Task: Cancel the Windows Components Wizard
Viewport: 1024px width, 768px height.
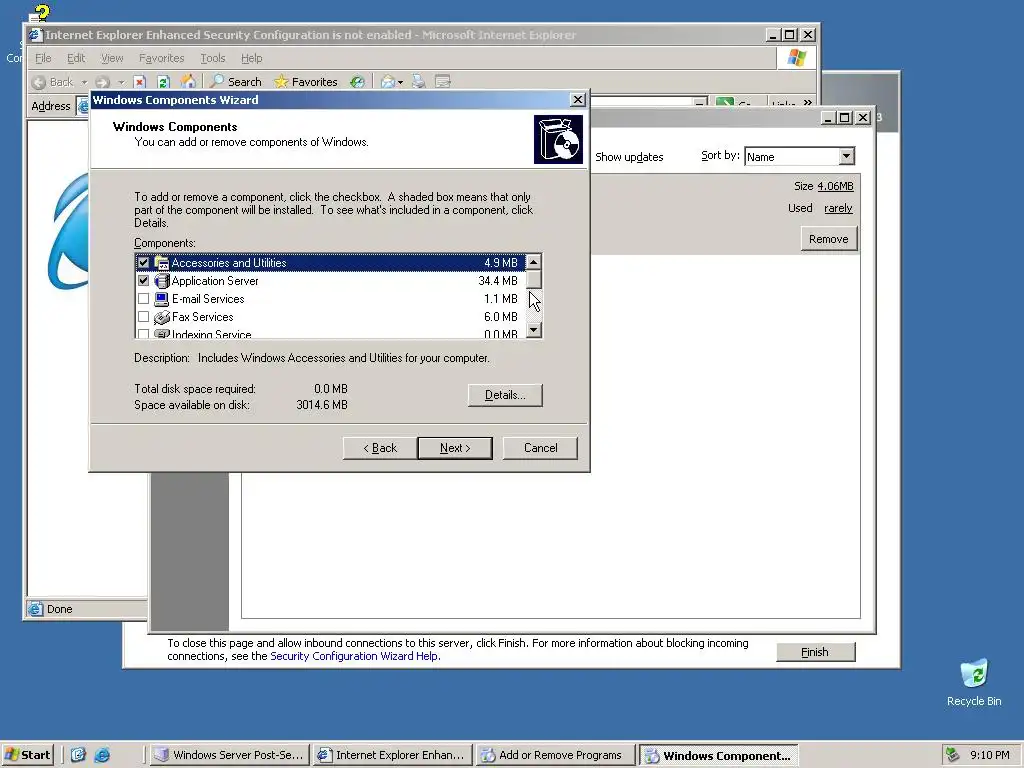Action: pyautogui.click(x=540, y=448)
